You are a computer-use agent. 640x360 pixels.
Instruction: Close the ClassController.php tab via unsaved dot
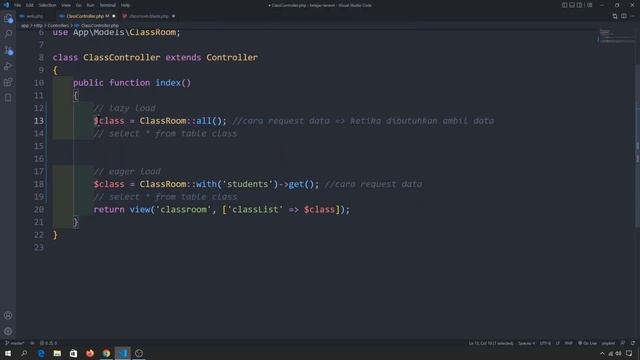[x=114, y=16]
